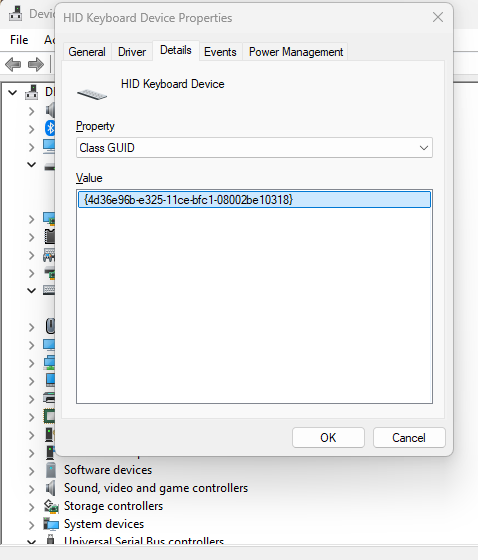Expand the Storage controllers tree node
This screenshot has width=478, height=560.
click(31, 507)
